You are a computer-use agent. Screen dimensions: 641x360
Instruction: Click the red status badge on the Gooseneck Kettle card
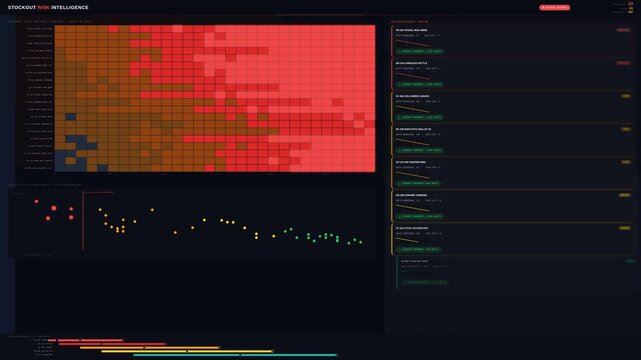tap(623, 63)
